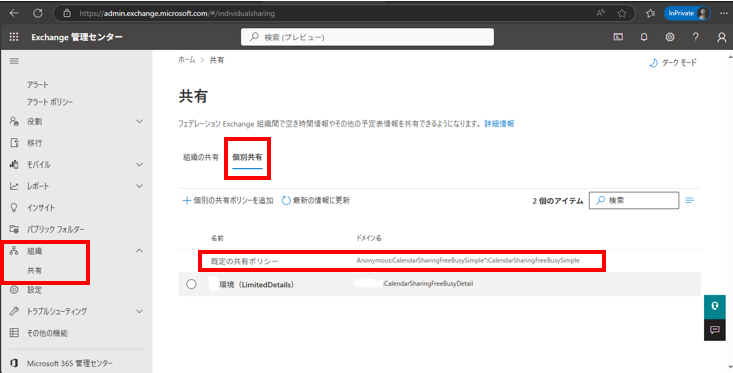Screen dimensions: 733x373
Task: Click 個別の共有ポリシーを追加 button
Action: pyautogui.click(x=228, y=201)
